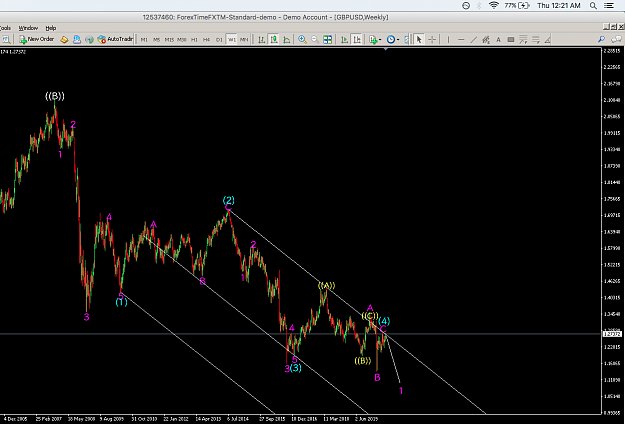
Task: Switch to H1 timeframe
Action: pyautogui.click(x=194, y=39)
